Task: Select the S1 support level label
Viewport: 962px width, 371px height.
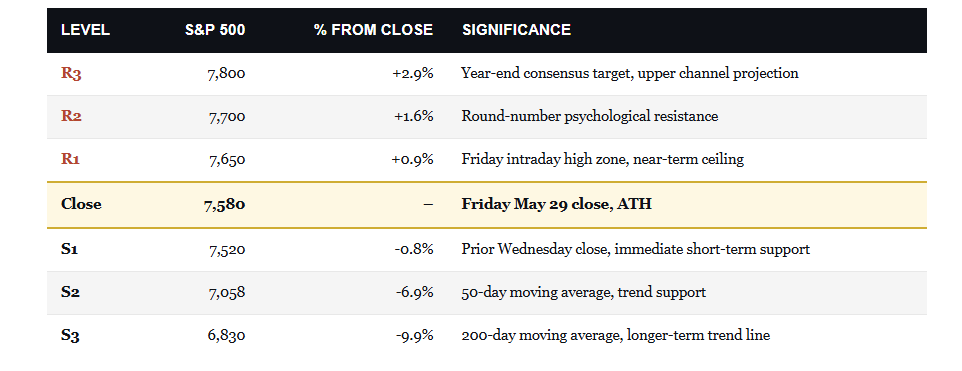Action: [x=70, y=250]
